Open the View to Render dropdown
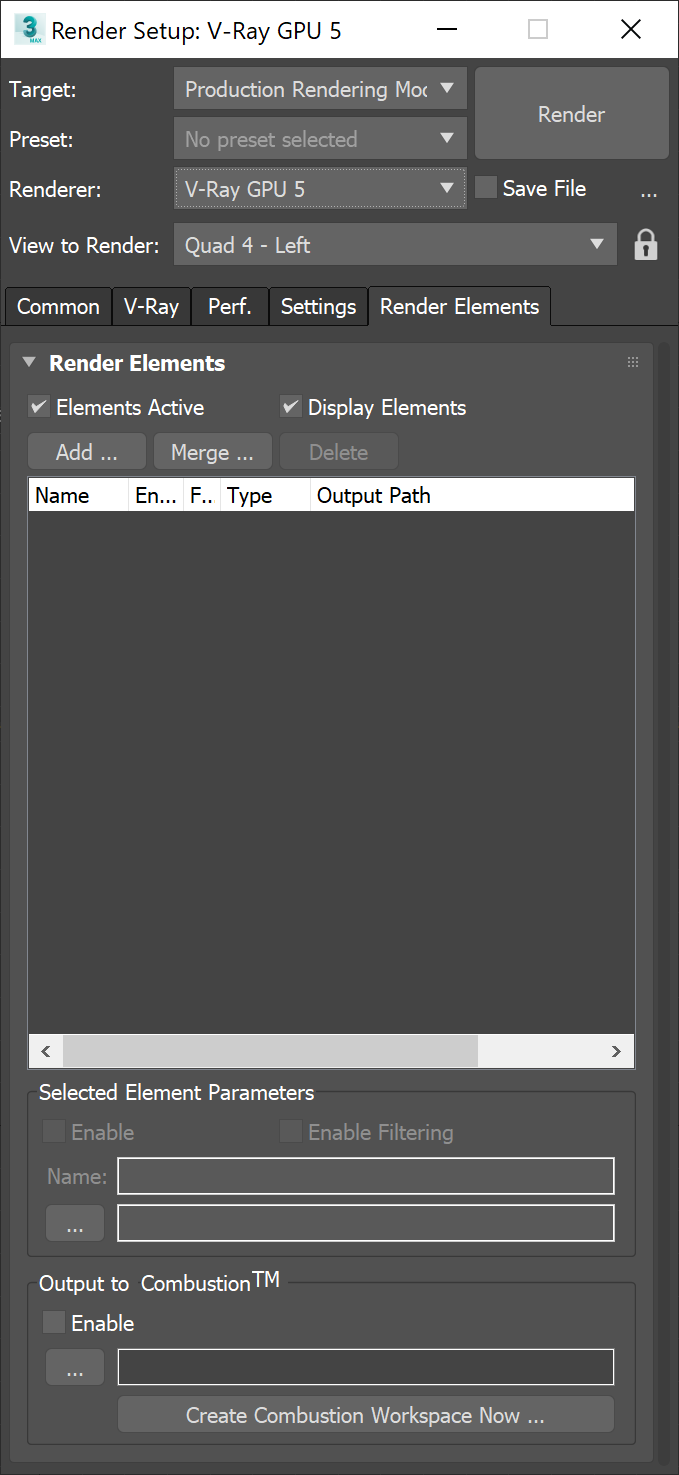Image resolution: width=679 pixels, height=1475 pixels. 395,244
